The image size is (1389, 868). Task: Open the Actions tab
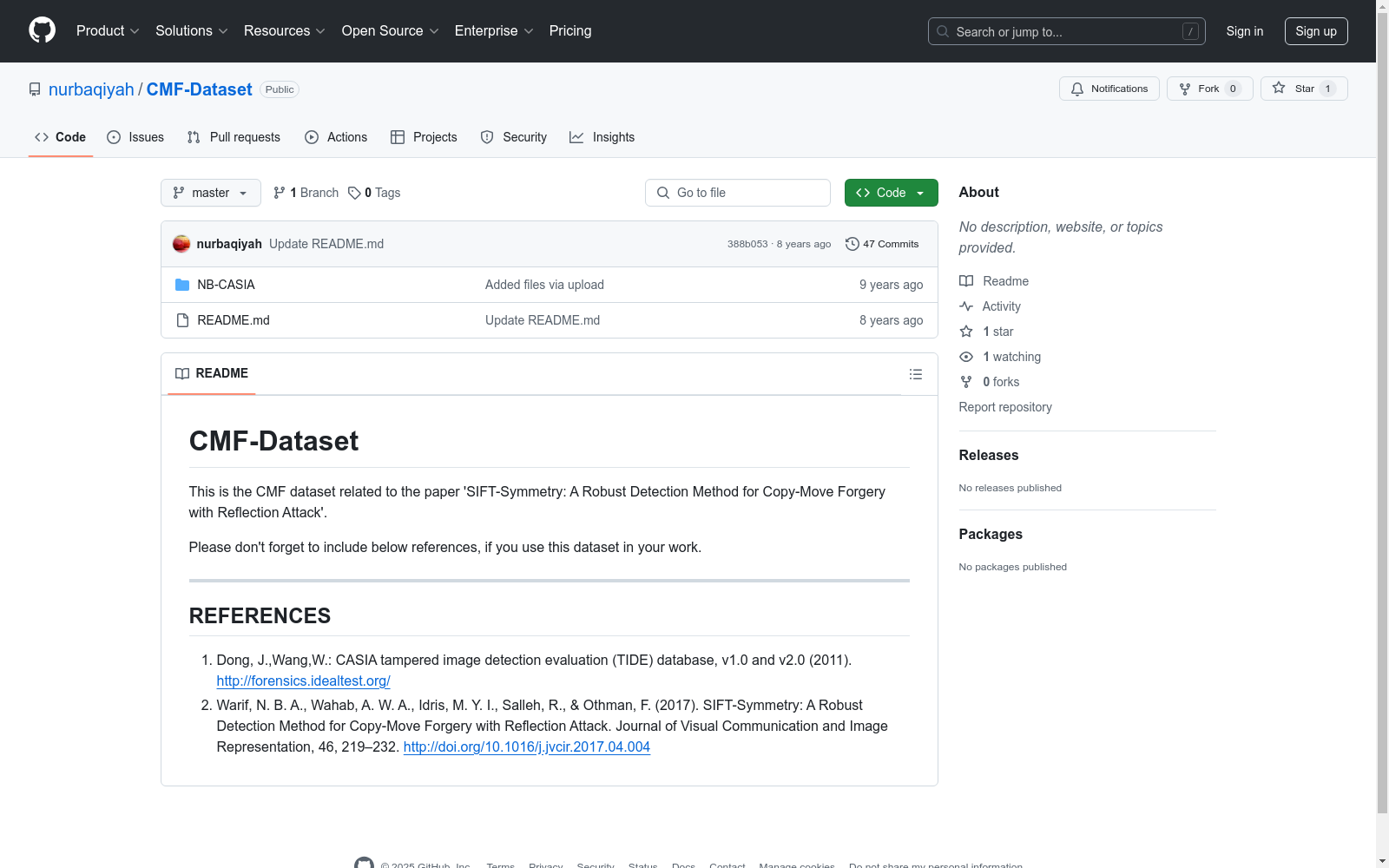coord(336,137)
